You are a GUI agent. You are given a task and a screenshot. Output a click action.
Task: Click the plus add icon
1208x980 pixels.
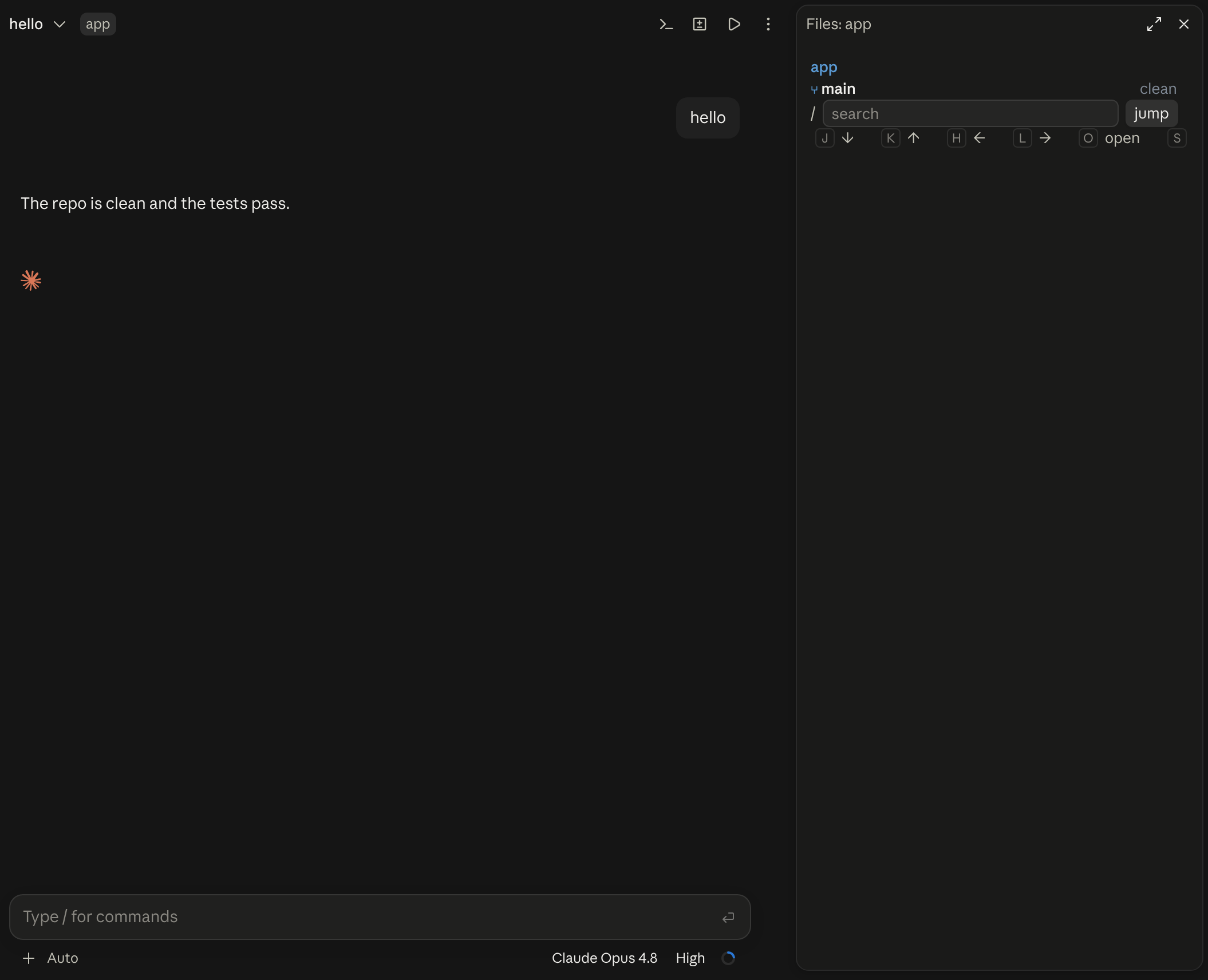[x=29, y=958]
